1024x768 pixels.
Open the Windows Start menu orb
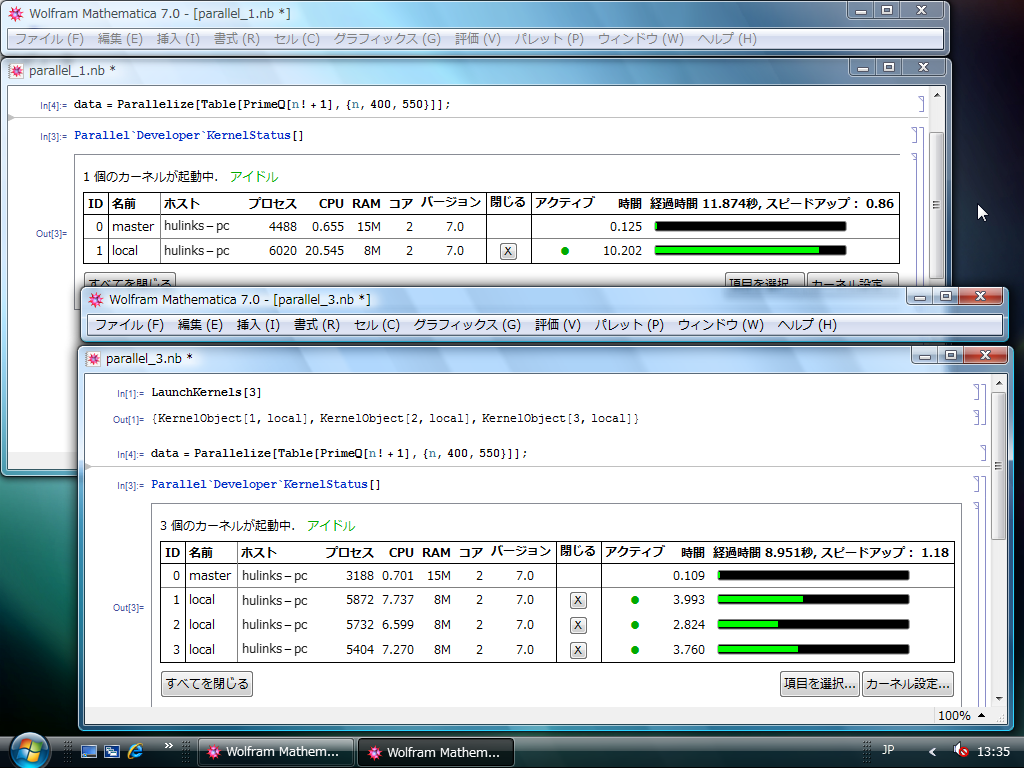point(29,751)
